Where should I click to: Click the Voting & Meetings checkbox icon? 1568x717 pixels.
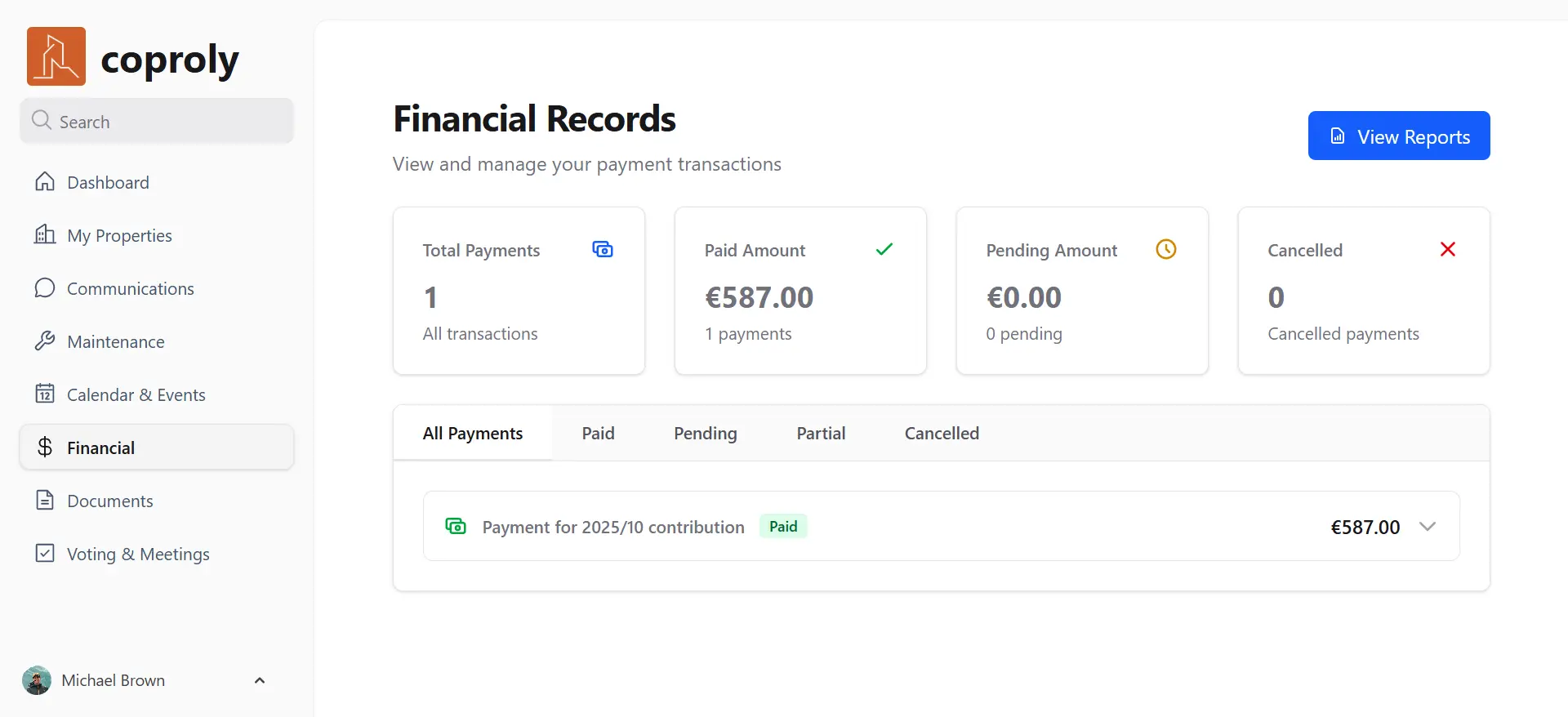(x=45, y=553)
